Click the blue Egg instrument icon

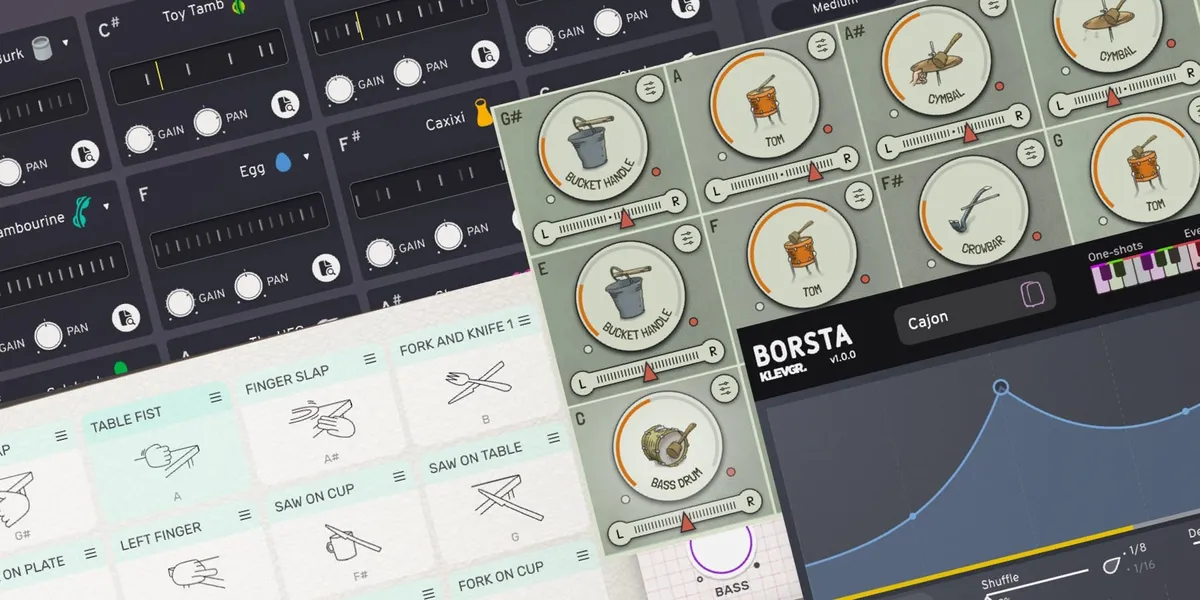pos(282,163)
